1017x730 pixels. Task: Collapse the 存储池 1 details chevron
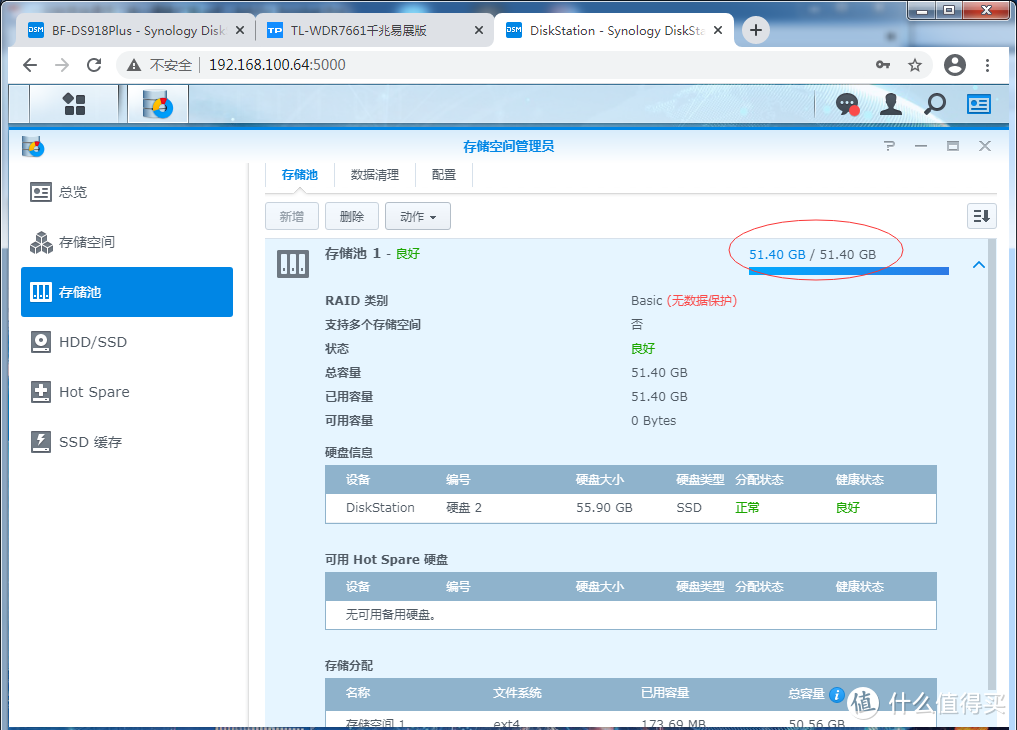pos(979,265)
